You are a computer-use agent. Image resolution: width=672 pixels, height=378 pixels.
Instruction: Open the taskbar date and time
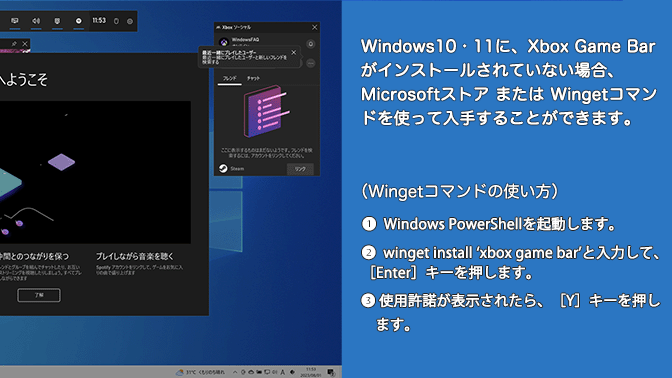[x=311, y=372]
